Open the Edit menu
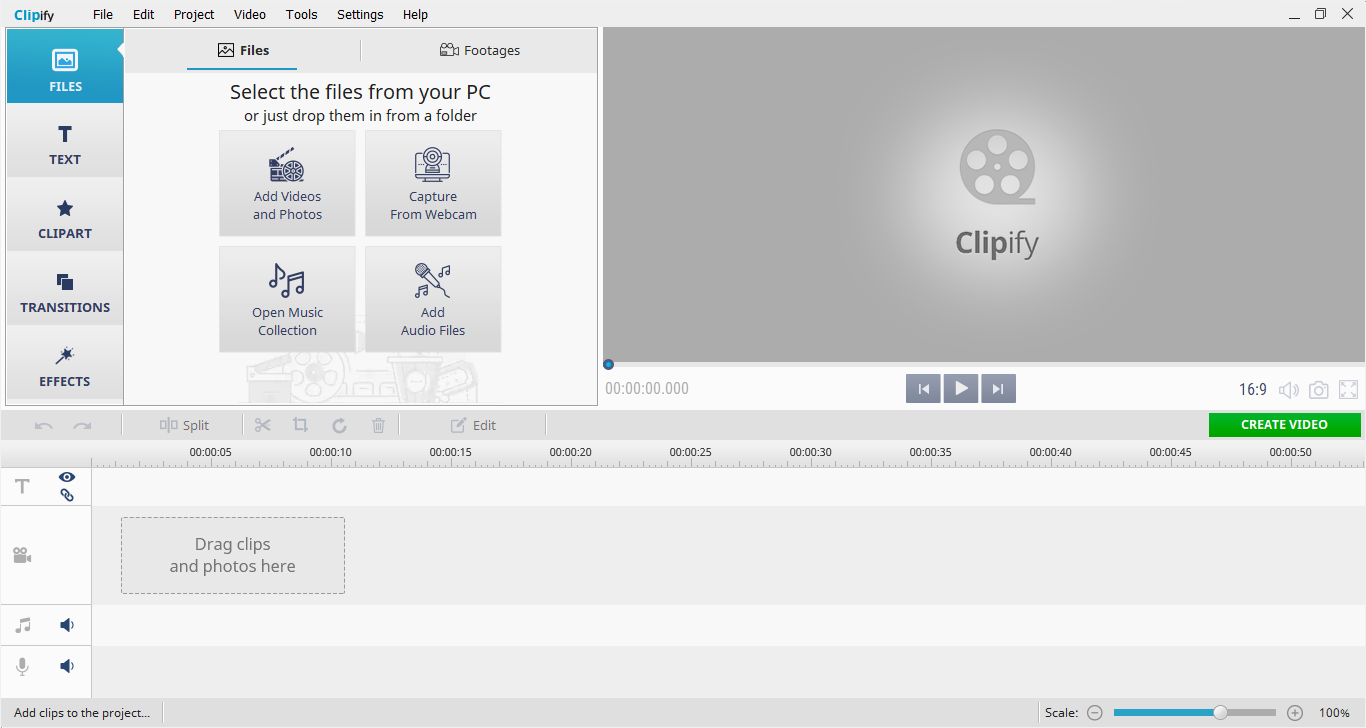The width and height of the screenshot is (1366, 728). [x=143, y=14]
